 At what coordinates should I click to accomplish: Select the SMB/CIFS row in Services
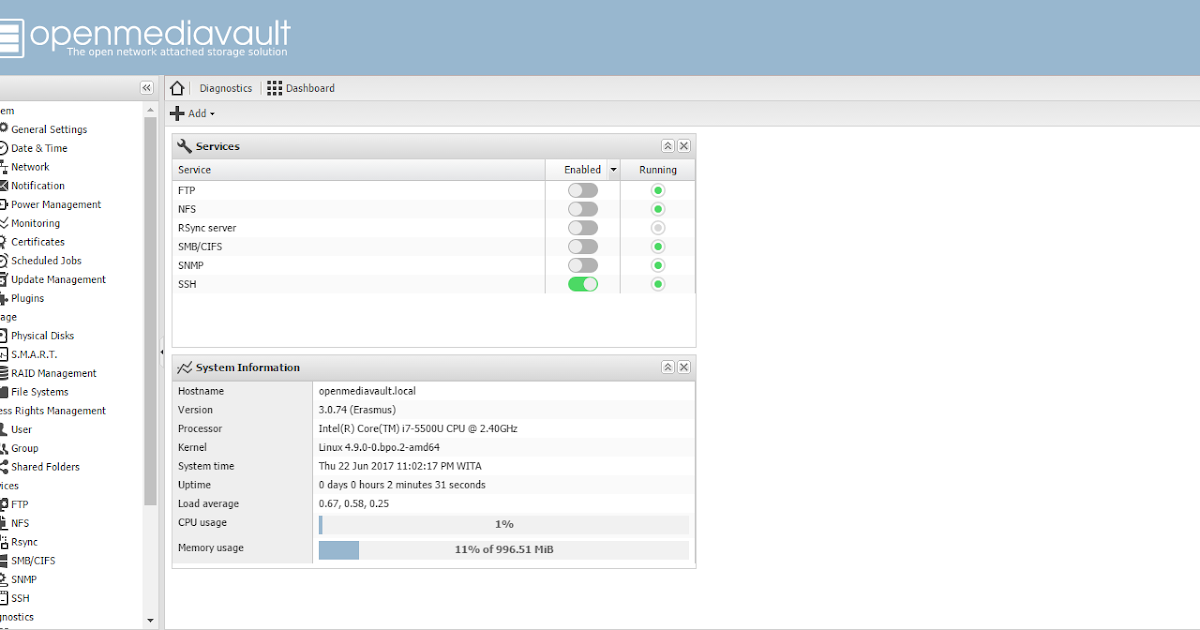pos(434,247)
